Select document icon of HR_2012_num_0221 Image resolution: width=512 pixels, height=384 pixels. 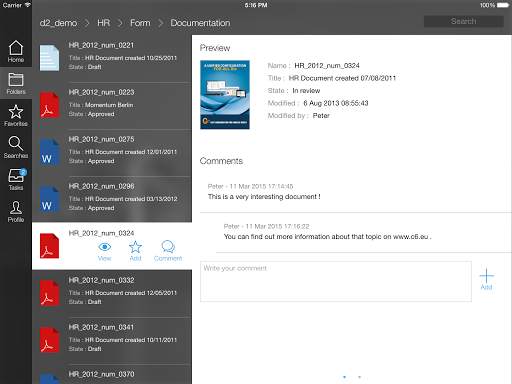coord(49,58)
